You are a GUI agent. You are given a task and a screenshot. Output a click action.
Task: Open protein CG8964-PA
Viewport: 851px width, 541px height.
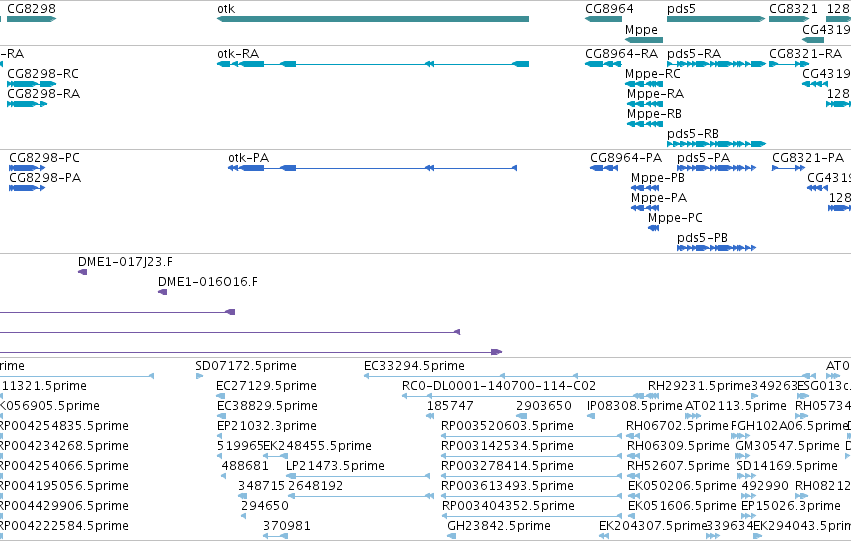click(604, 168)
